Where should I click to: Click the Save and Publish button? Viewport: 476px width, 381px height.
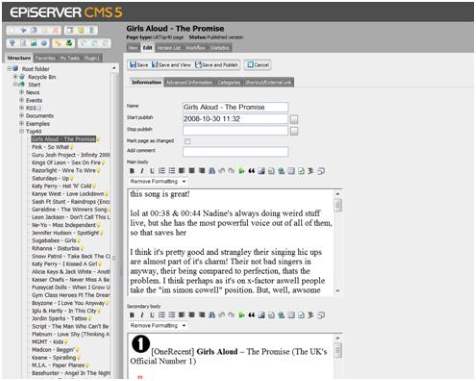click(217, 65)
